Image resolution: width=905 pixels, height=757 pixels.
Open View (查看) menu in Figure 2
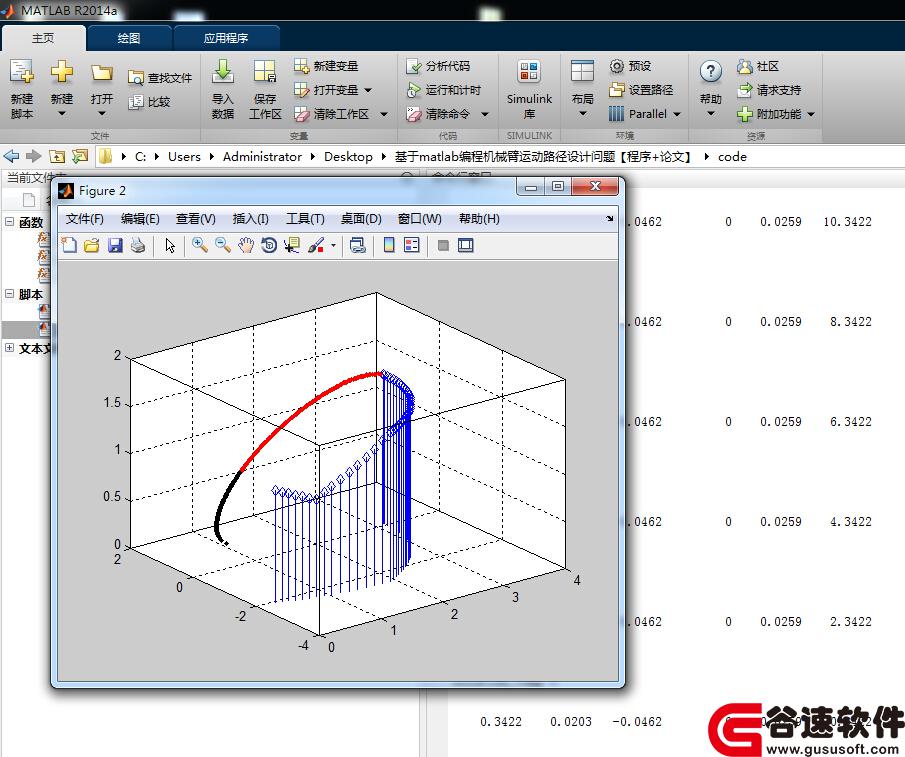pyautogui.click(x=196, y=219)
